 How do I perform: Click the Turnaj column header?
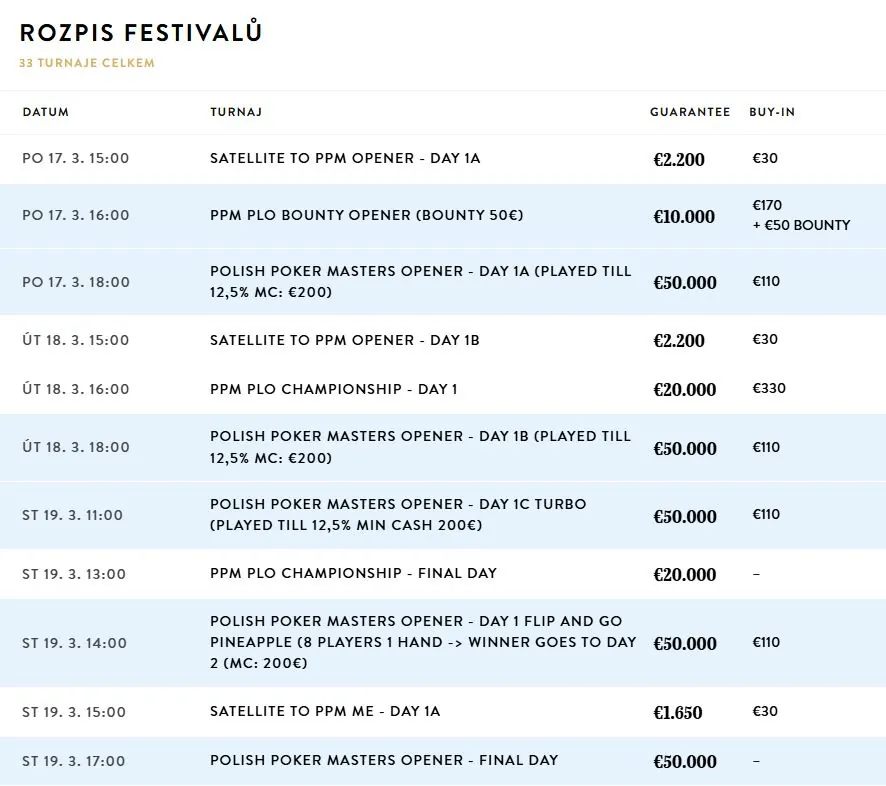pyautogui.click(x=236, y=112)
